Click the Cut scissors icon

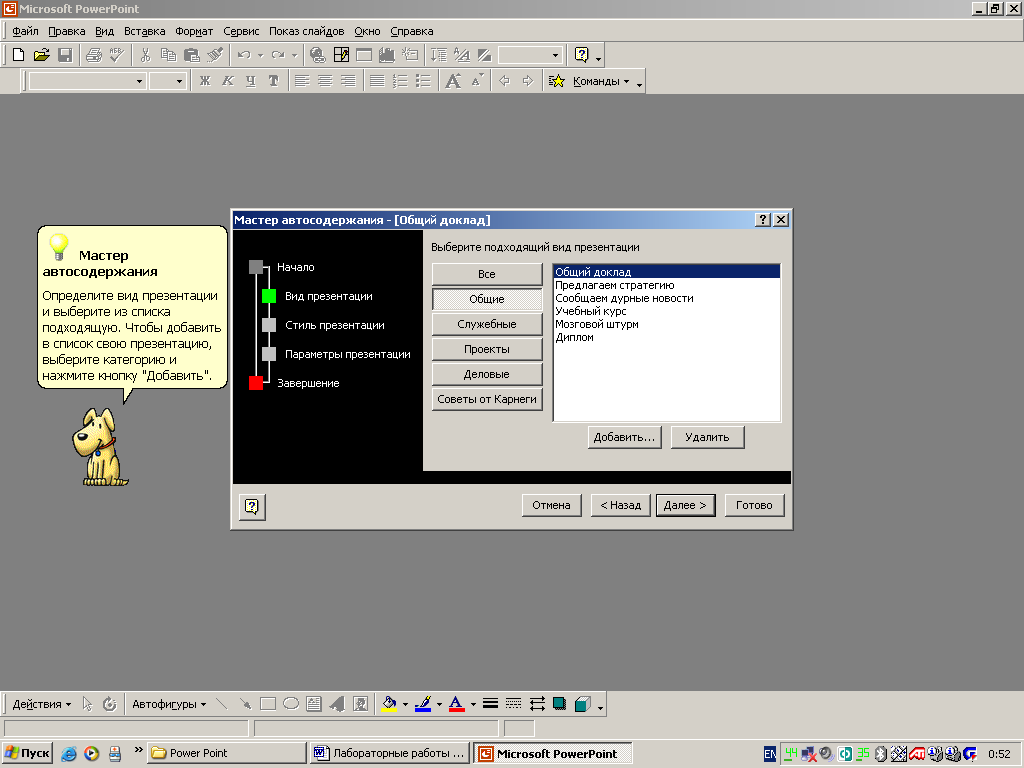[145, 55]
